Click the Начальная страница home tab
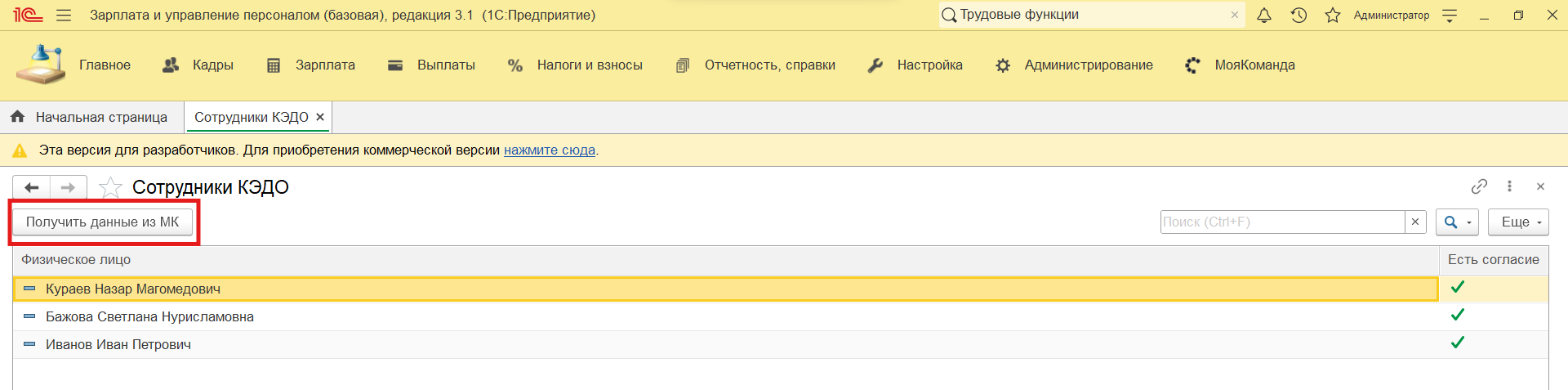 pos(90,118)
